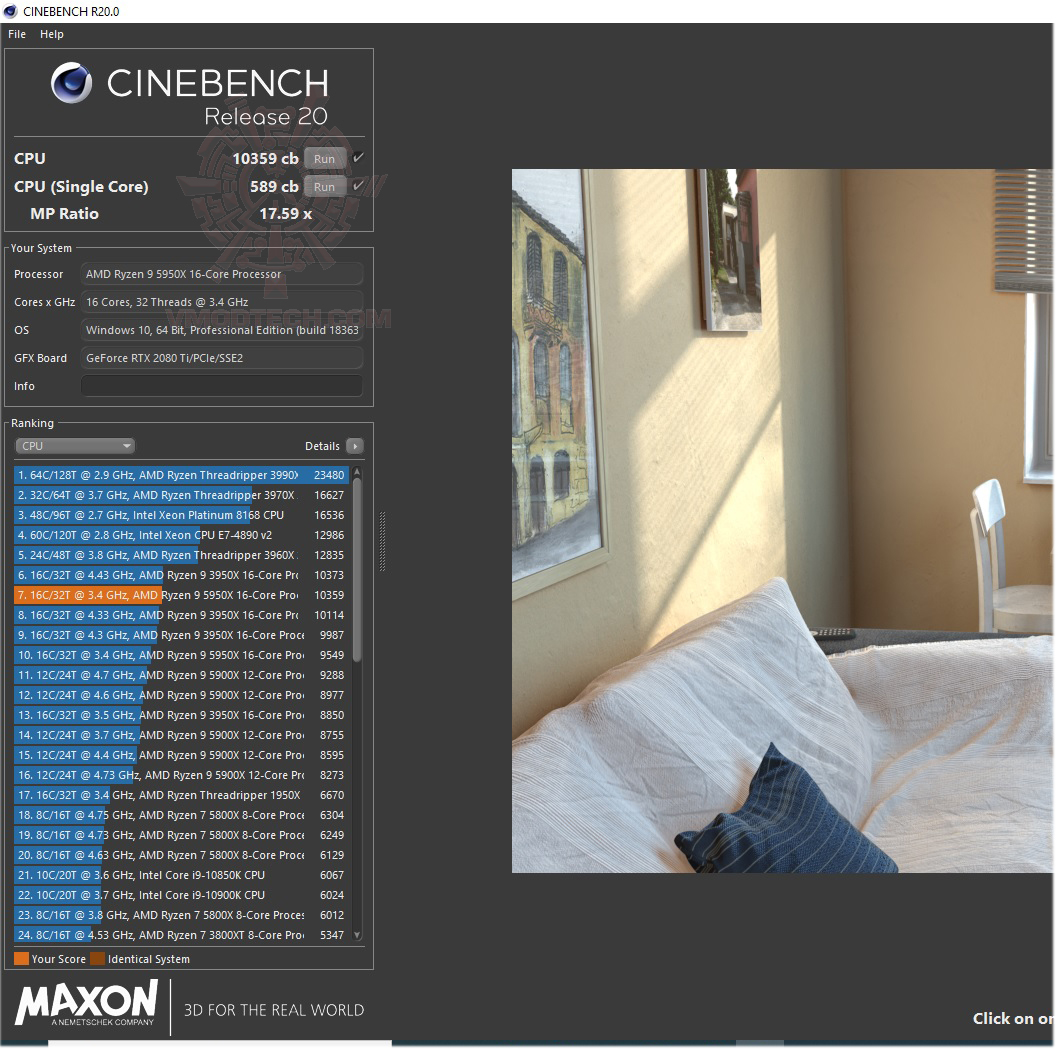Click the Info input field
The width and height of the screenshot is (1056, 1049).
(222, 386)
